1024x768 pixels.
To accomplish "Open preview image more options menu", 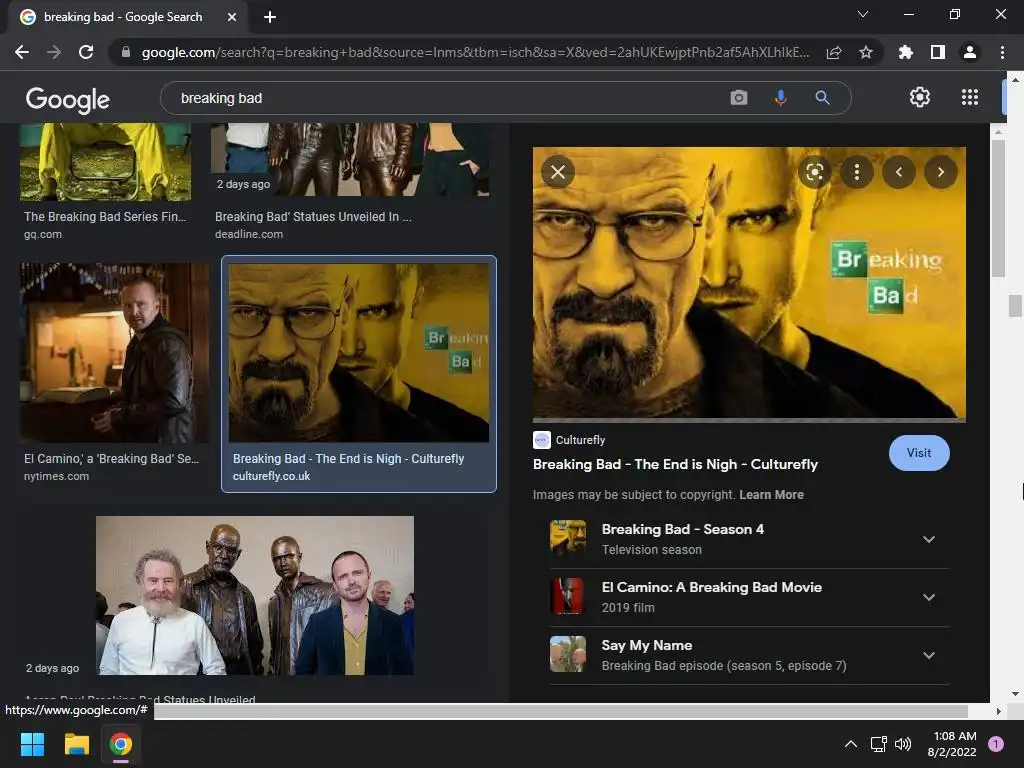I will tap(856, 172).
